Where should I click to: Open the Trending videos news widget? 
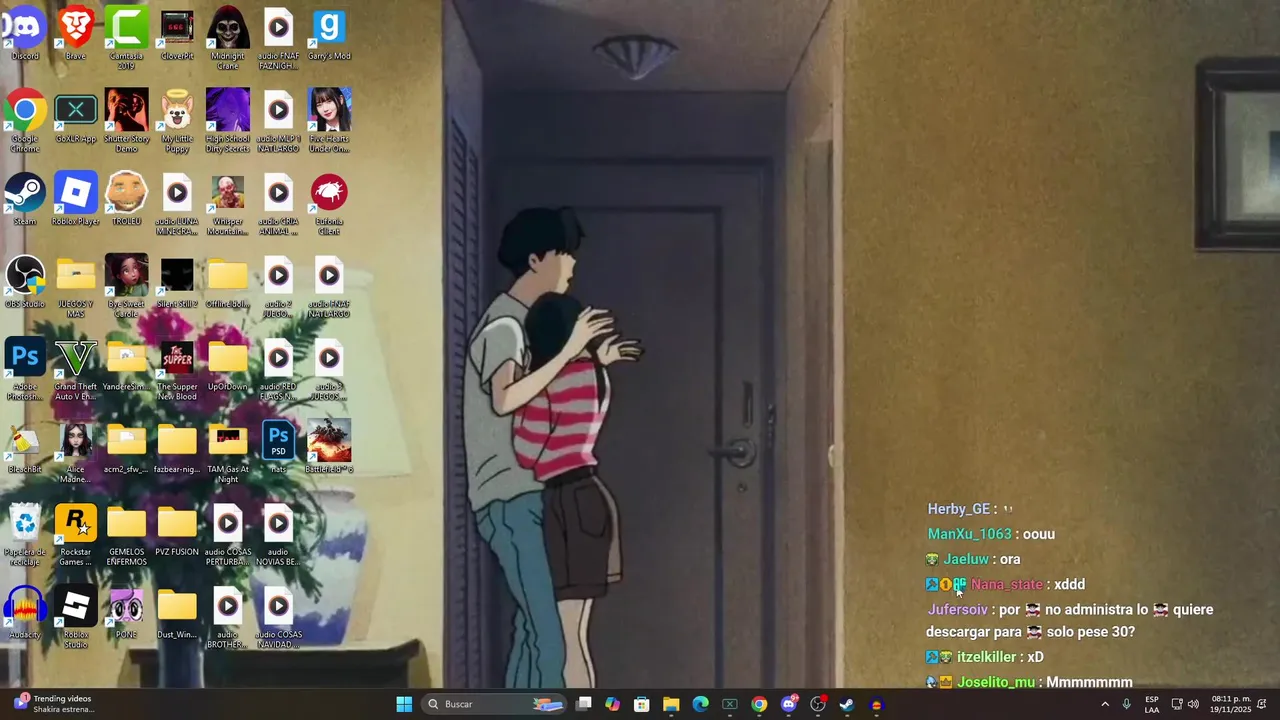point(54,704)
